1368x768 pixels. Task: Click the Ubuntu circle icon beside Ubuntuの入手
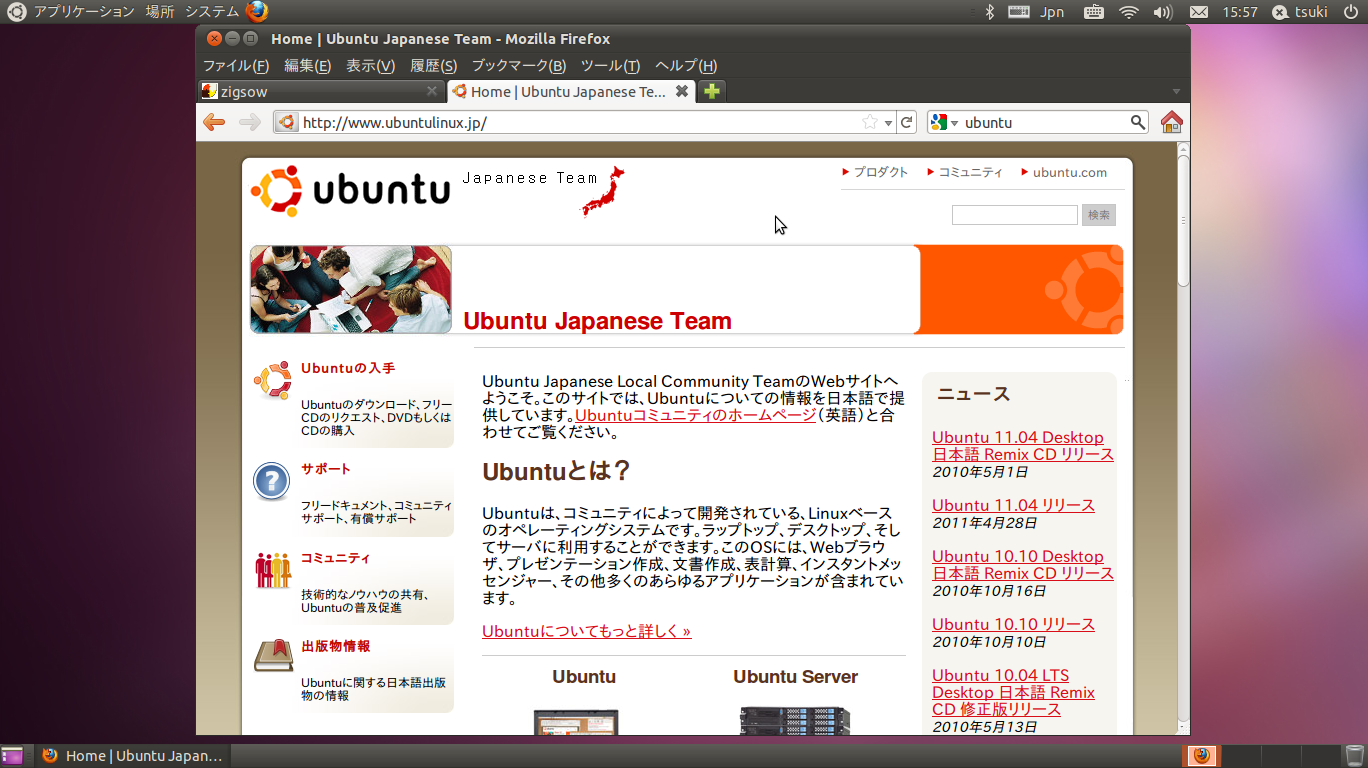coord(272,380)
